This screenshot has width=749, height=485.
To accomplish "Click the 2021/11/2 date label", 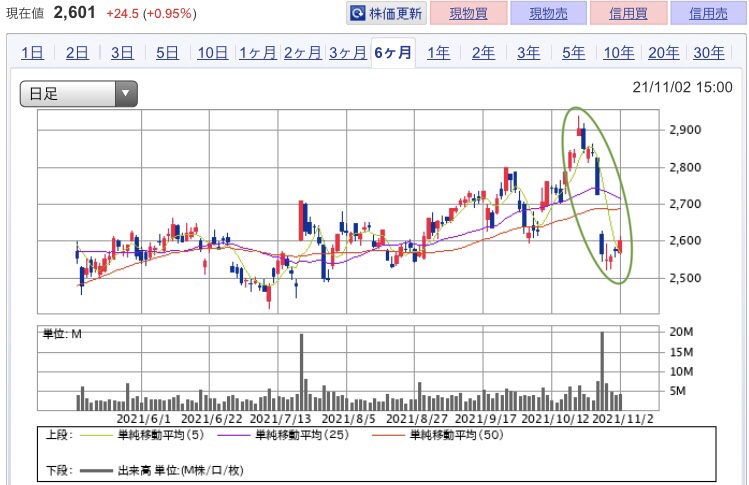I will pos(622,419).
